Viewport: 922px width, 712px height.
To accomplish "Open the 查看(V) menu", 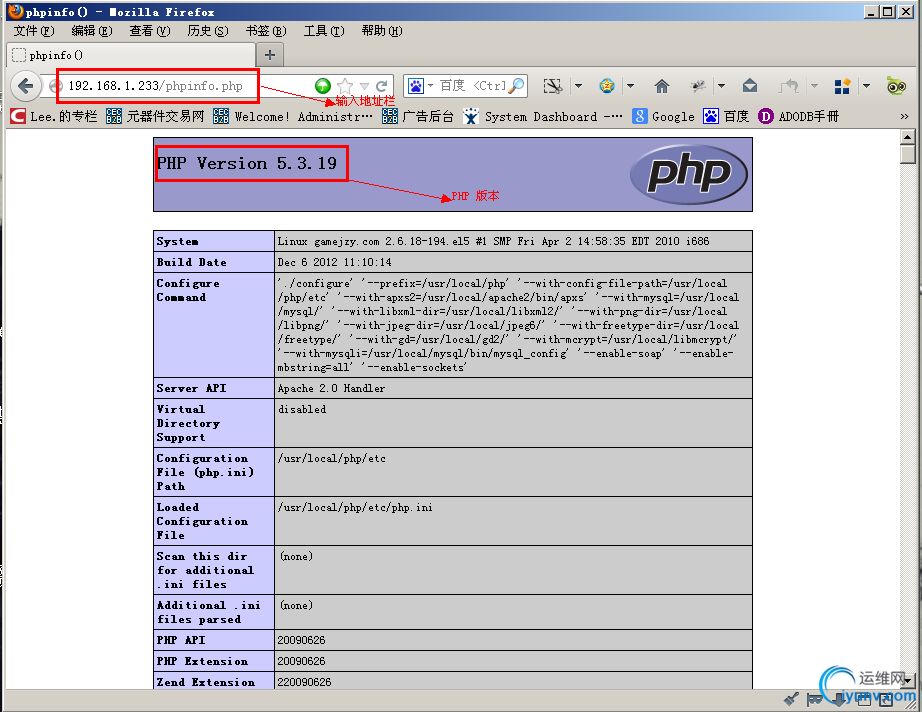I will [150, 31].
